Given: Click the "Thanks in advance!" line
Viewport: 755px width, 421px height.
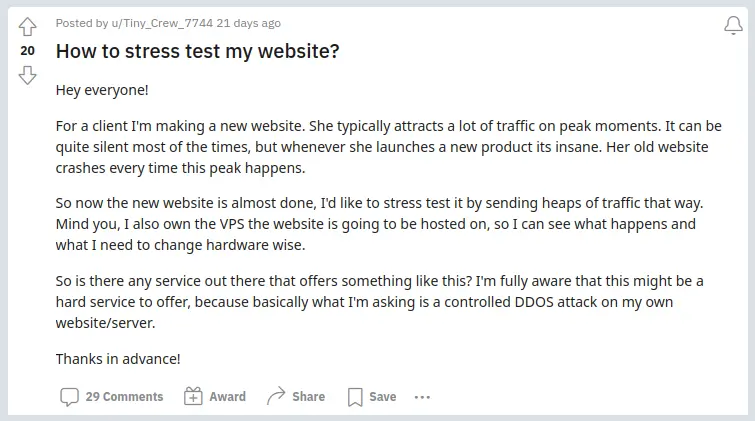Looking at the screenshot, I should [118, 359].
